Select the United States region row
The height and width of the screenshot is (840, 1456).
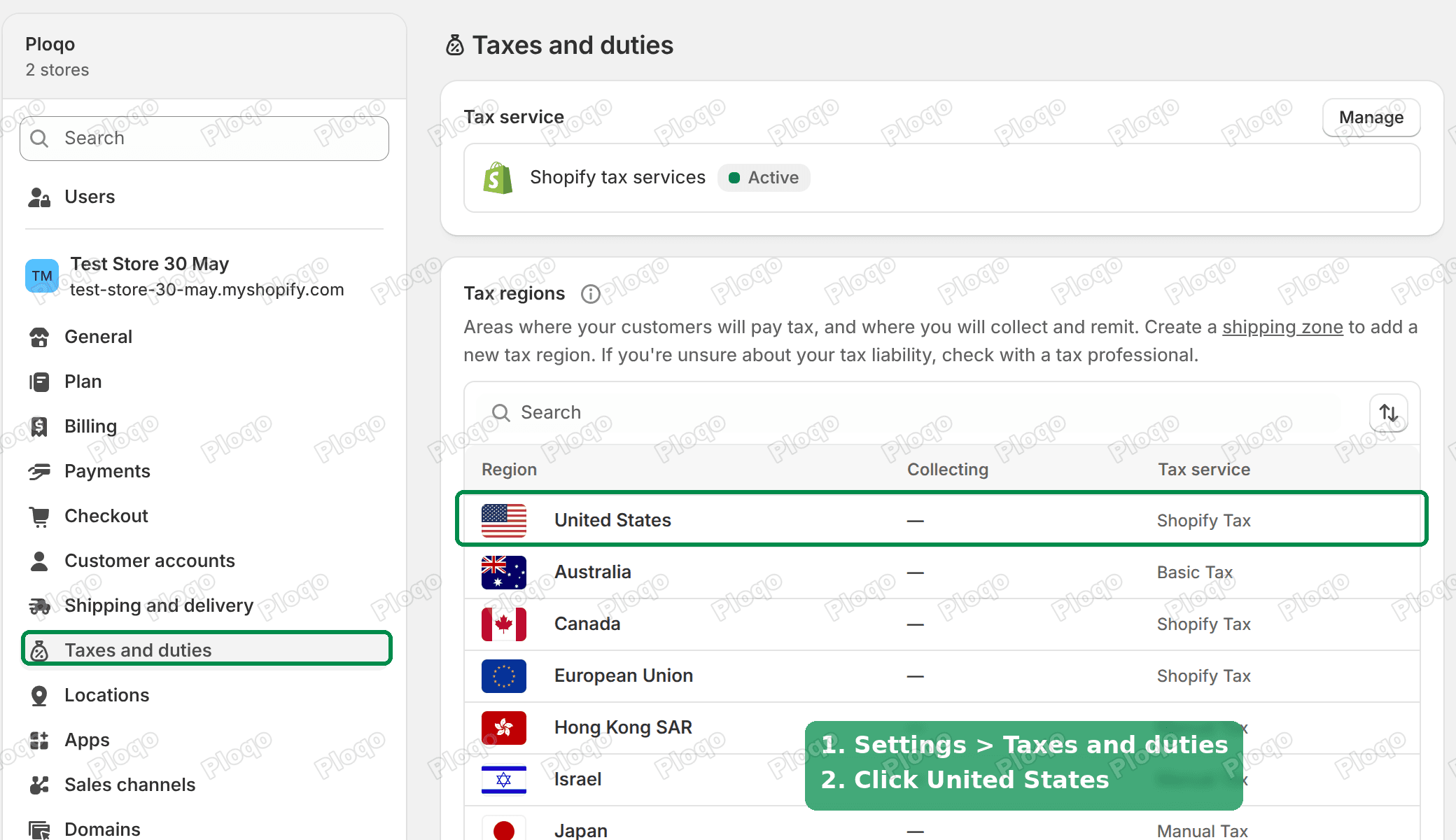tap(941, 519)
